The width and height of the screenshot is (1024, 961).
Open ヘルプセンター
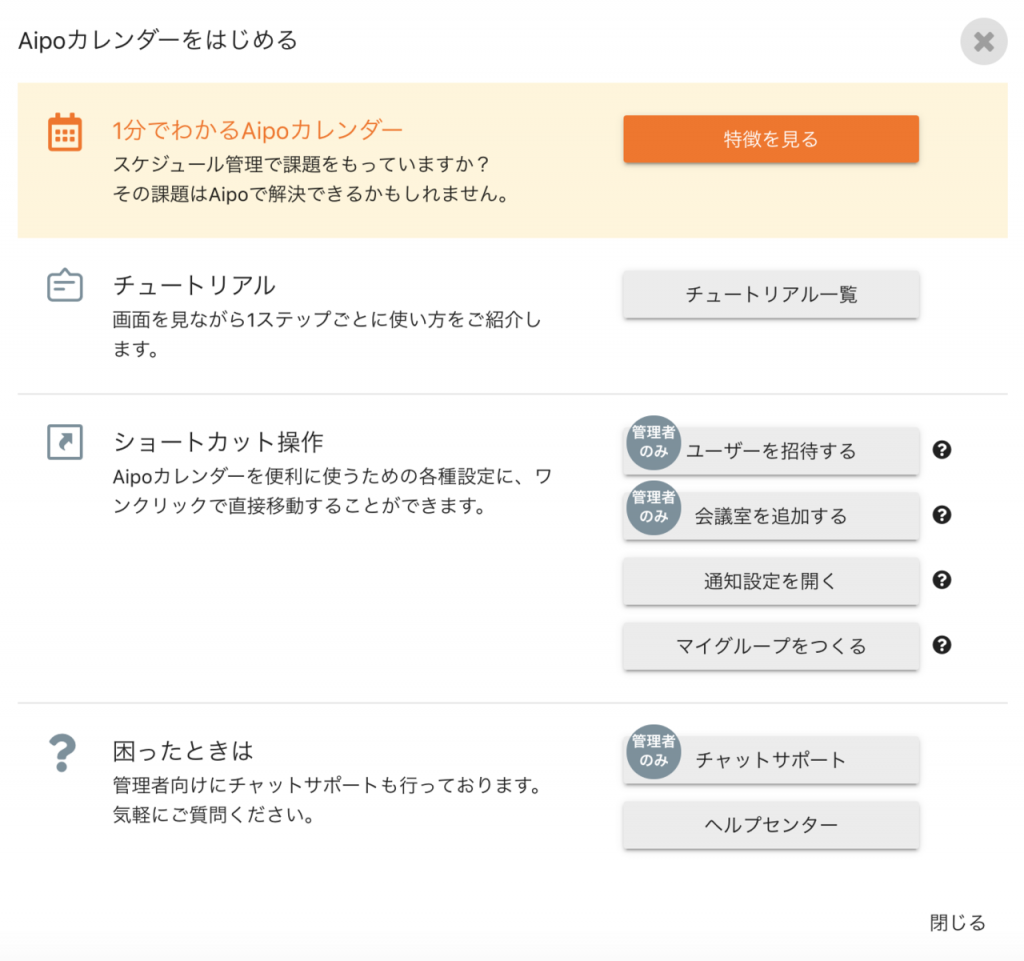click(x=771, y=825)
